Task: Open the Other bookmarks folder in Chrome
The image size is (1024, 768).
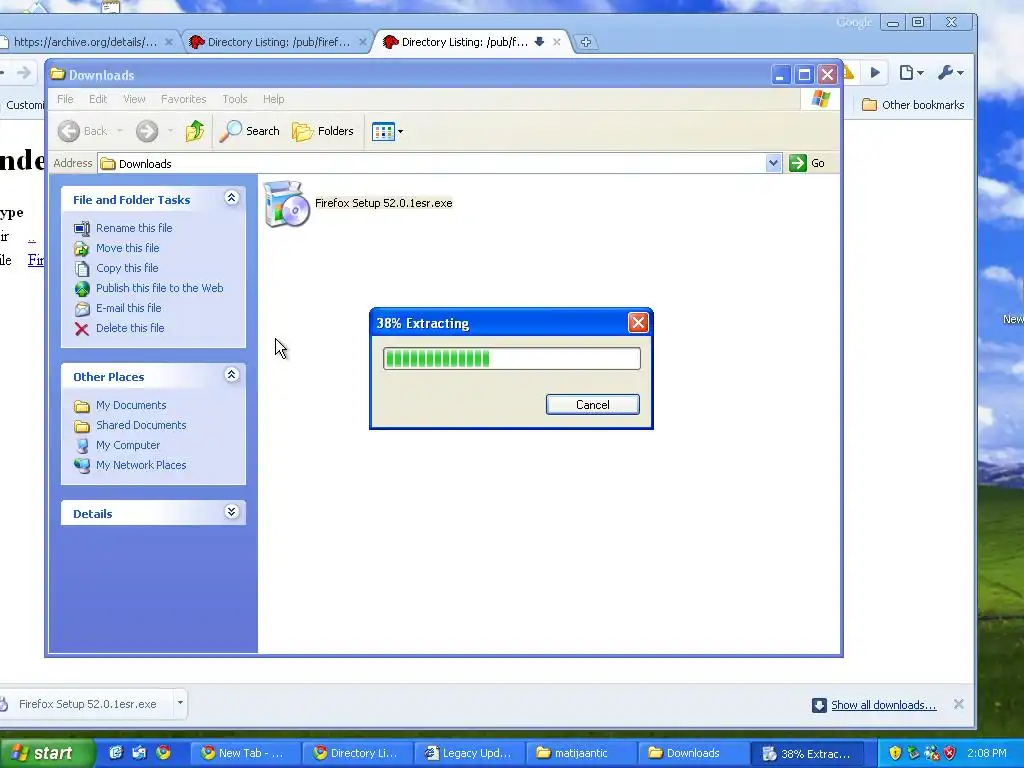Action: [913, 105]
